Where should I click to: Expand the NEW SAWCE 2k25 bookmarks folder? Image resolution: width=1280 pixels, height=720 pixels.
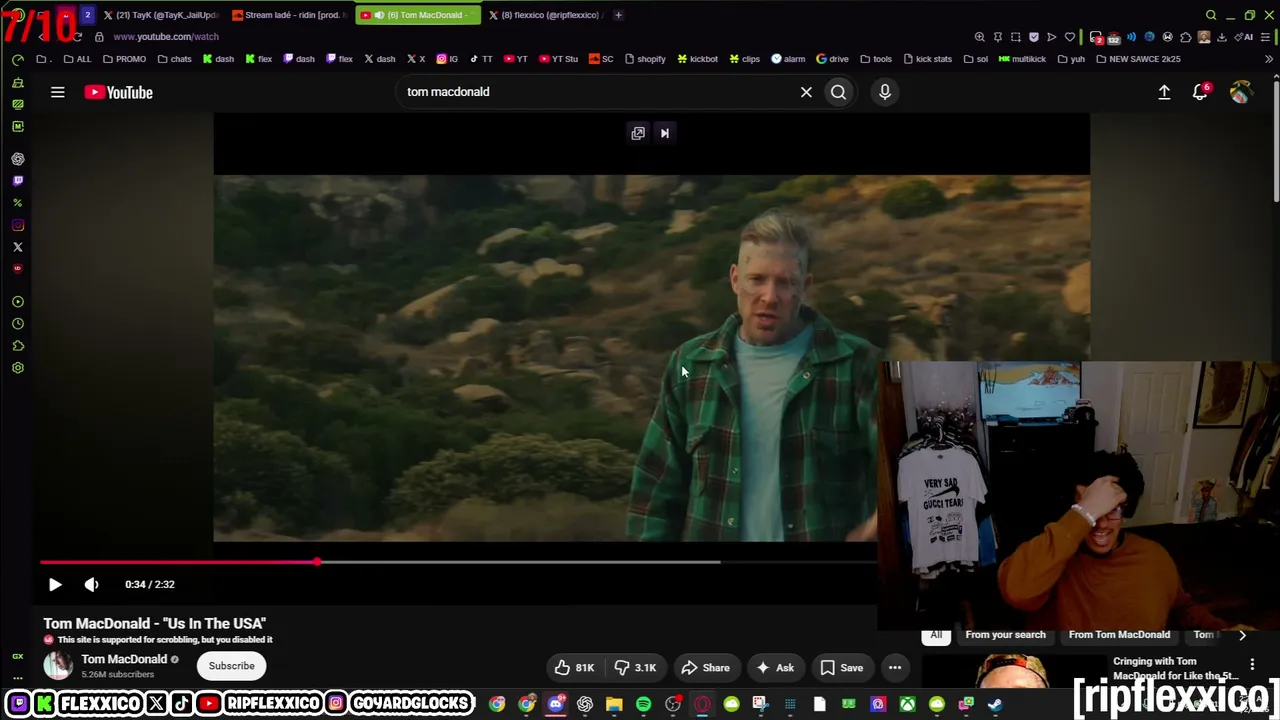[x=1138, y=59]
